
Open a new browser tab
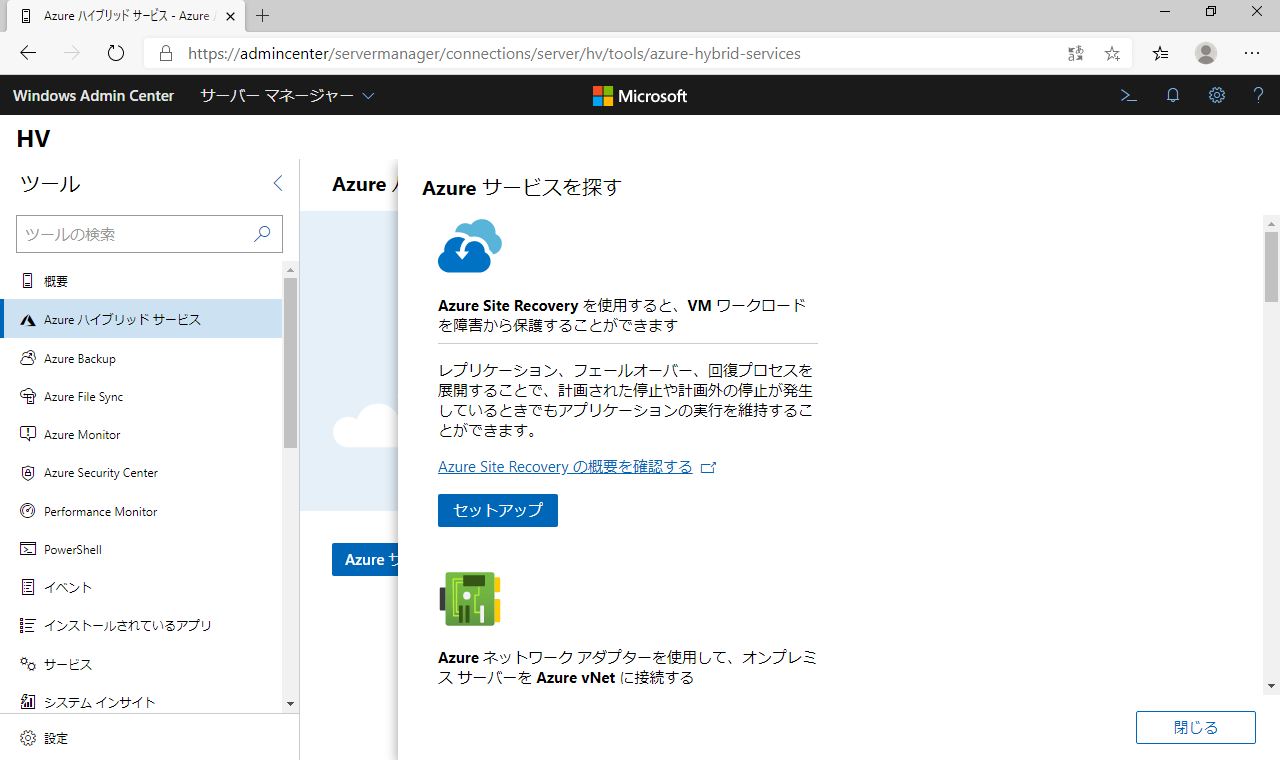(263, 16)
